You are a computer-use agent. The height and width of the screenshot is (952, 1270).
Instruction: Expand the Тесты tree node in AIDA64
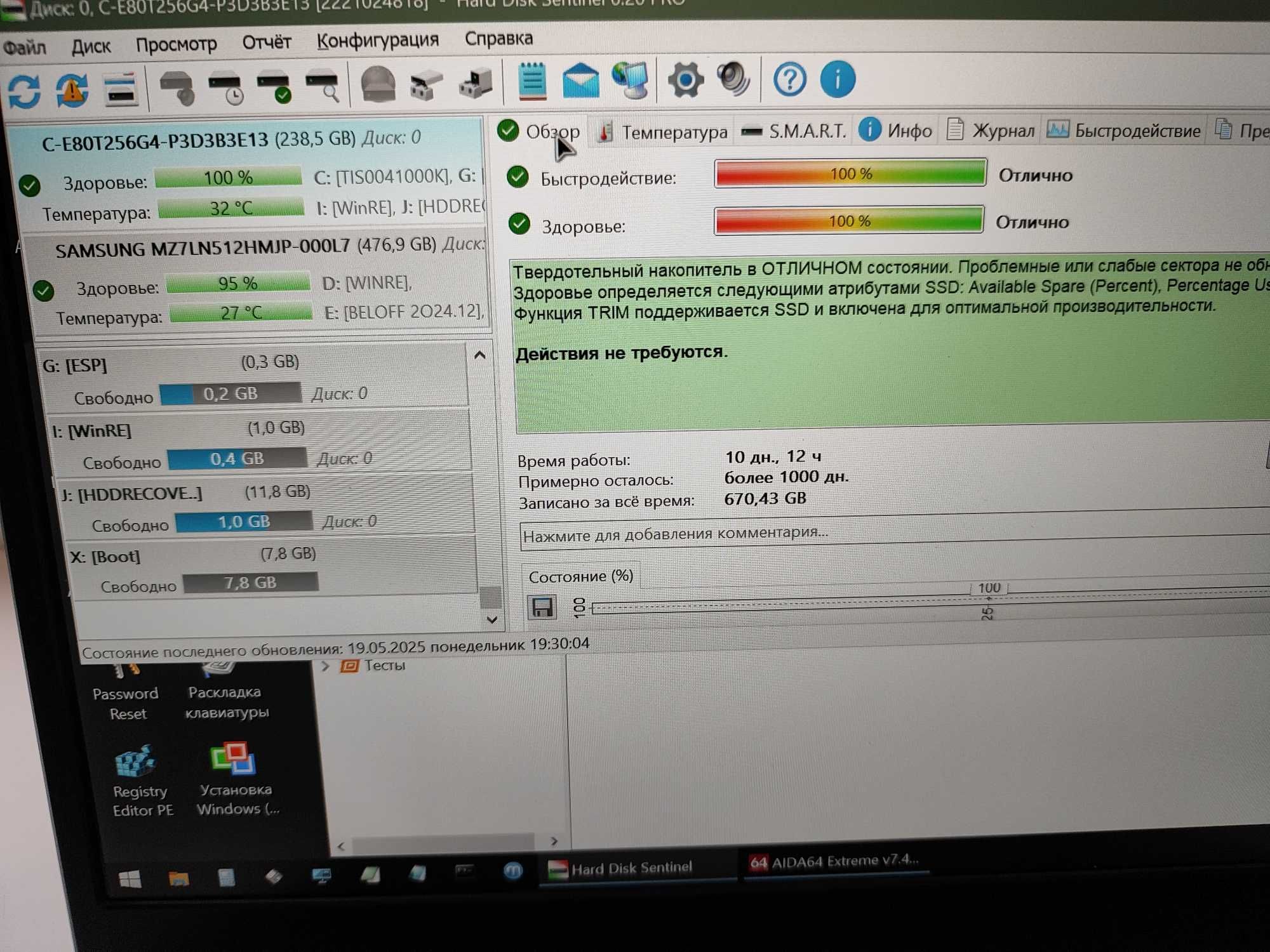(326, 666)
